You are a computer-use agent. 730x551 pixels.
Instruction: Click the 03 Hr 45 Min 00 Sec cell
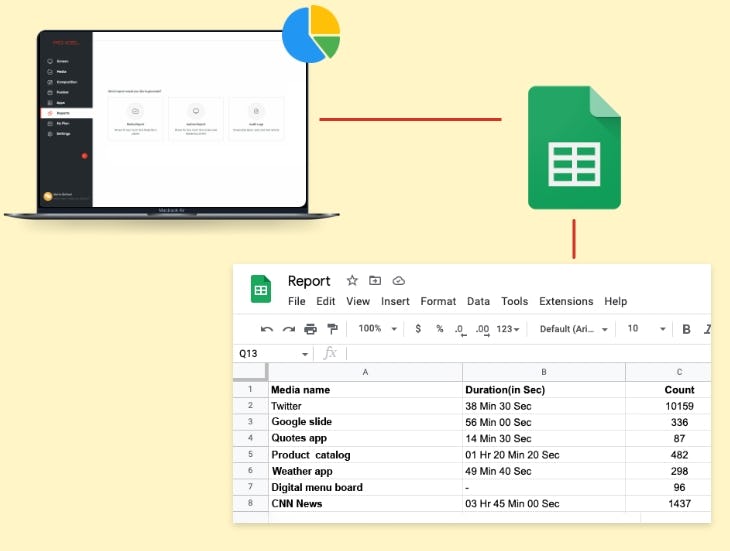[x=544, y=503]
